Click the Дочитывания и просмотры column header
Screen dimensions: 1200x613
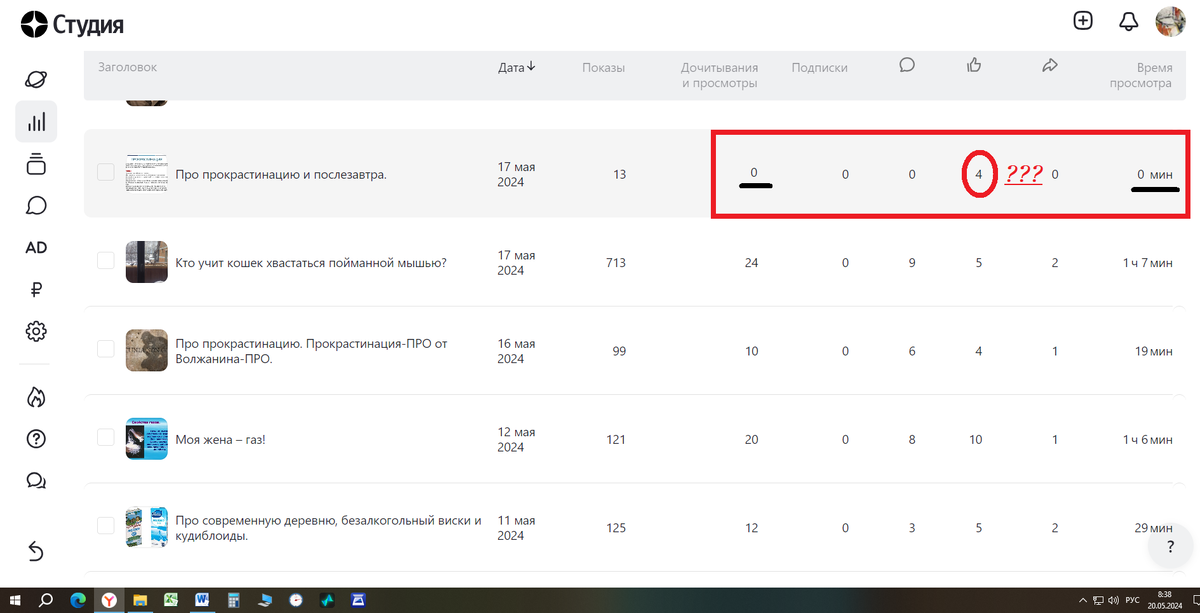coord(719,75)
